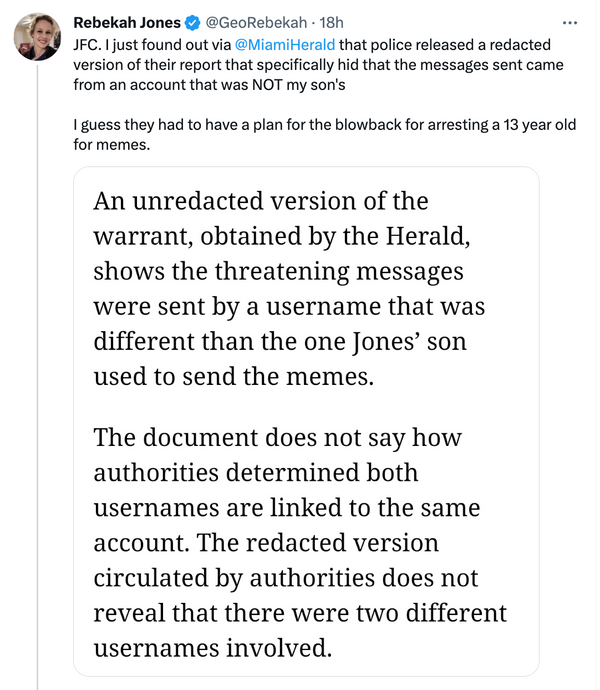Screen dimensions: 600x690
Task: Select the tweet text starting with JFC
Action: [318, 65]
